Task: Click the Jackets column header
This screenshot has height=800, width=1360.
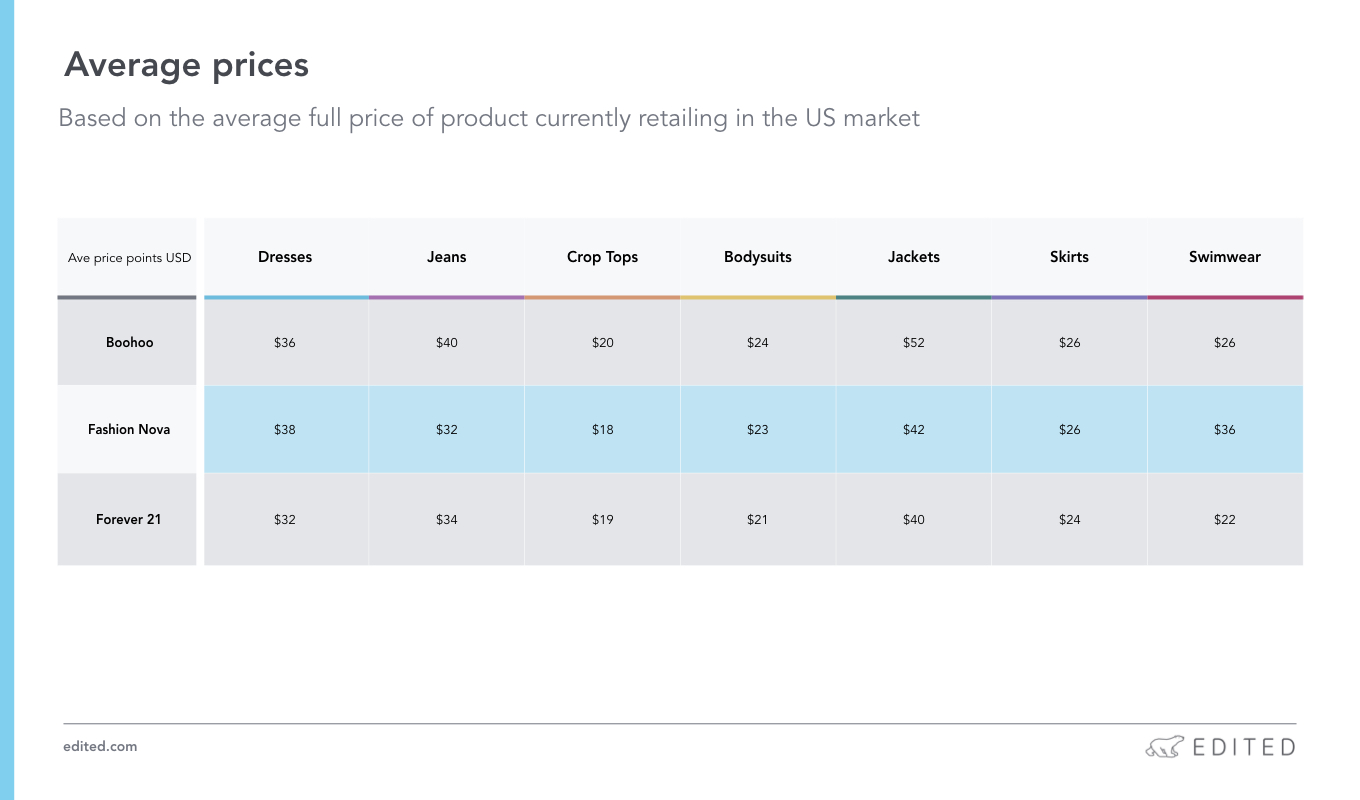Action: pos(914,257)
